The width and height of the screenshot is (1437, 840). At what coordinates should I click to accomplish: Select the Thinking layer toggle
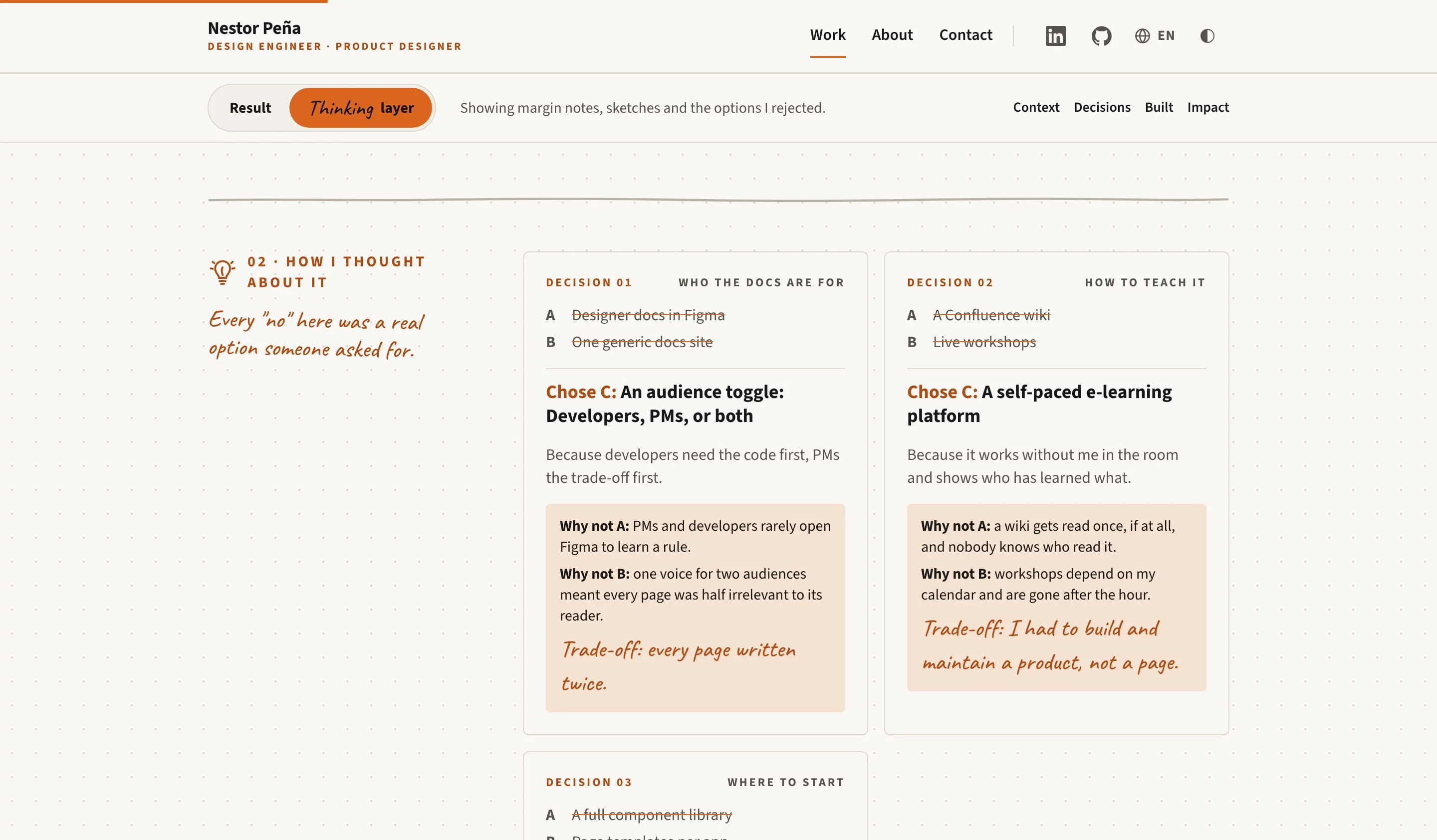(361, 108)
